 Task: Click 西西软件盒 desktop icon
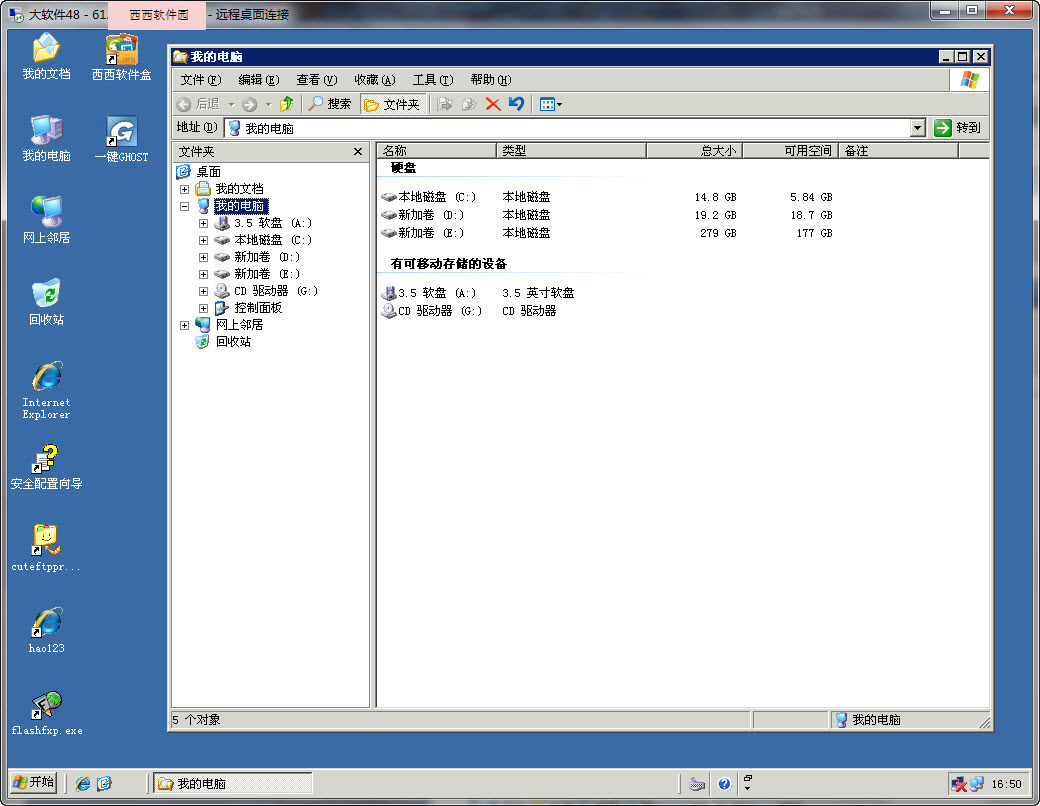[121, 58]
